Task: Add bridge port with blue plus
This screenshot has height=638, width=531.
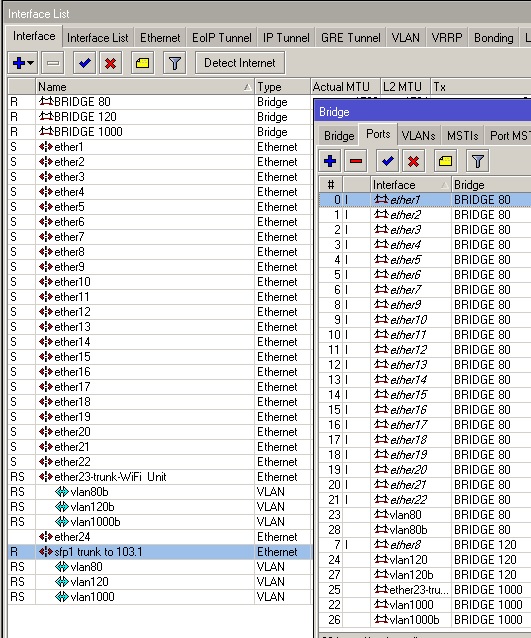Action: point(330,161)
